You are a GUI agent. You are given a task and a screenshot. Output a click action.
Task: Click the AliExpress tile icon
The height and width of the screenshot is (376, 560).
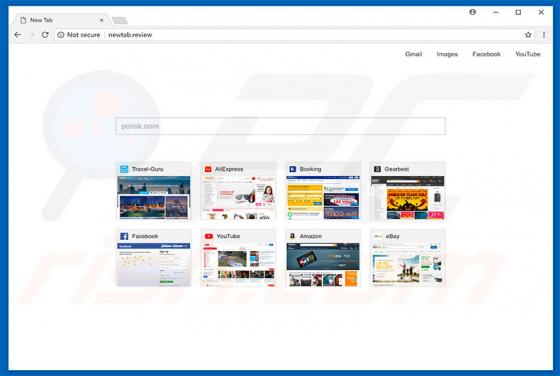[x=208, y=169]
